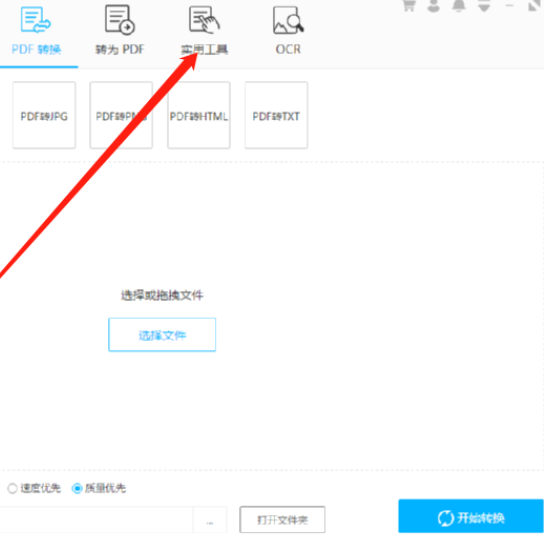
Task: Select the 质量优先 radio option
Action: point(77,488)
